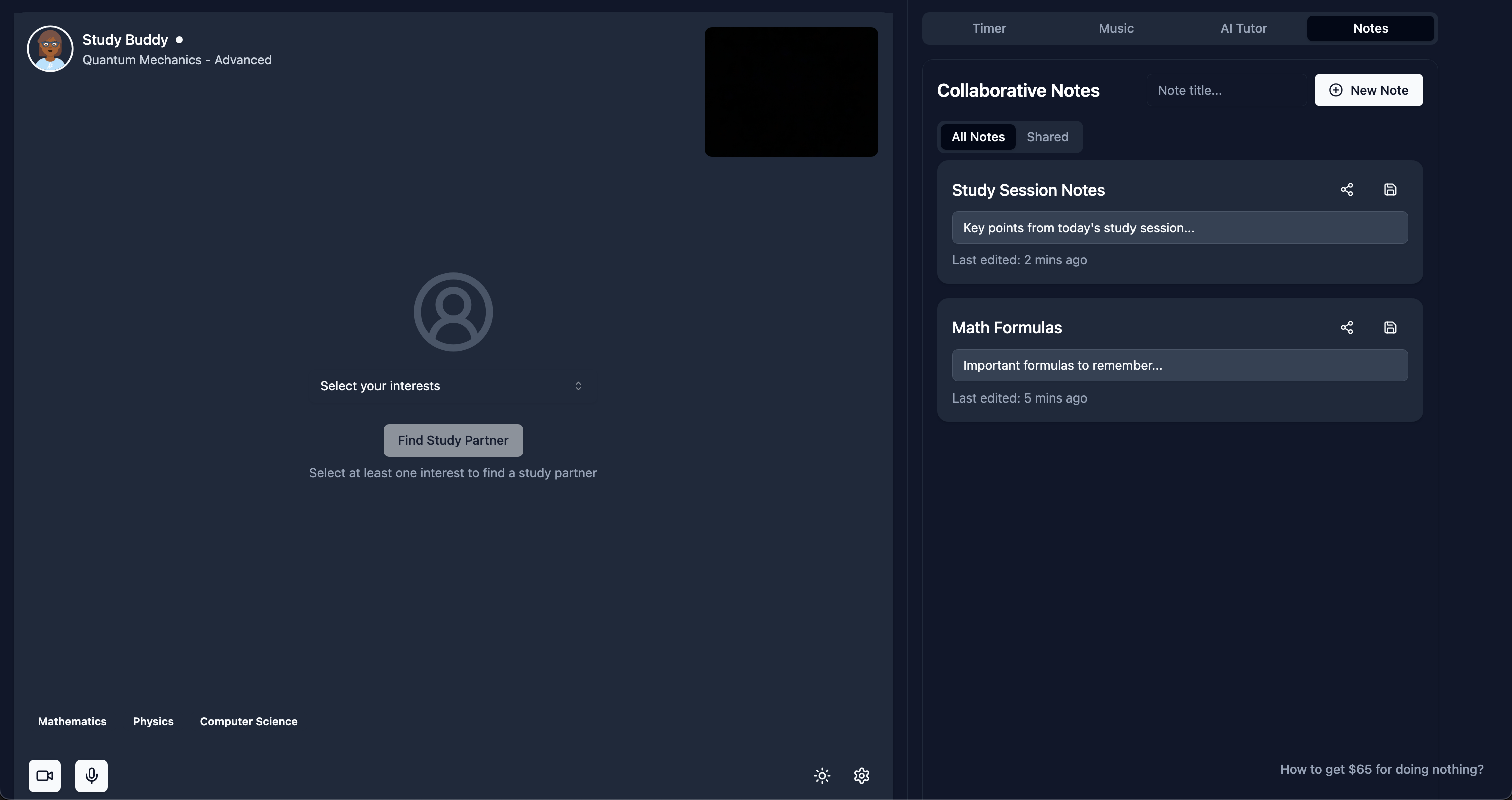1512x800 pixels.
Task: Share the Study Session Notes note
Action: (1346, 190)
